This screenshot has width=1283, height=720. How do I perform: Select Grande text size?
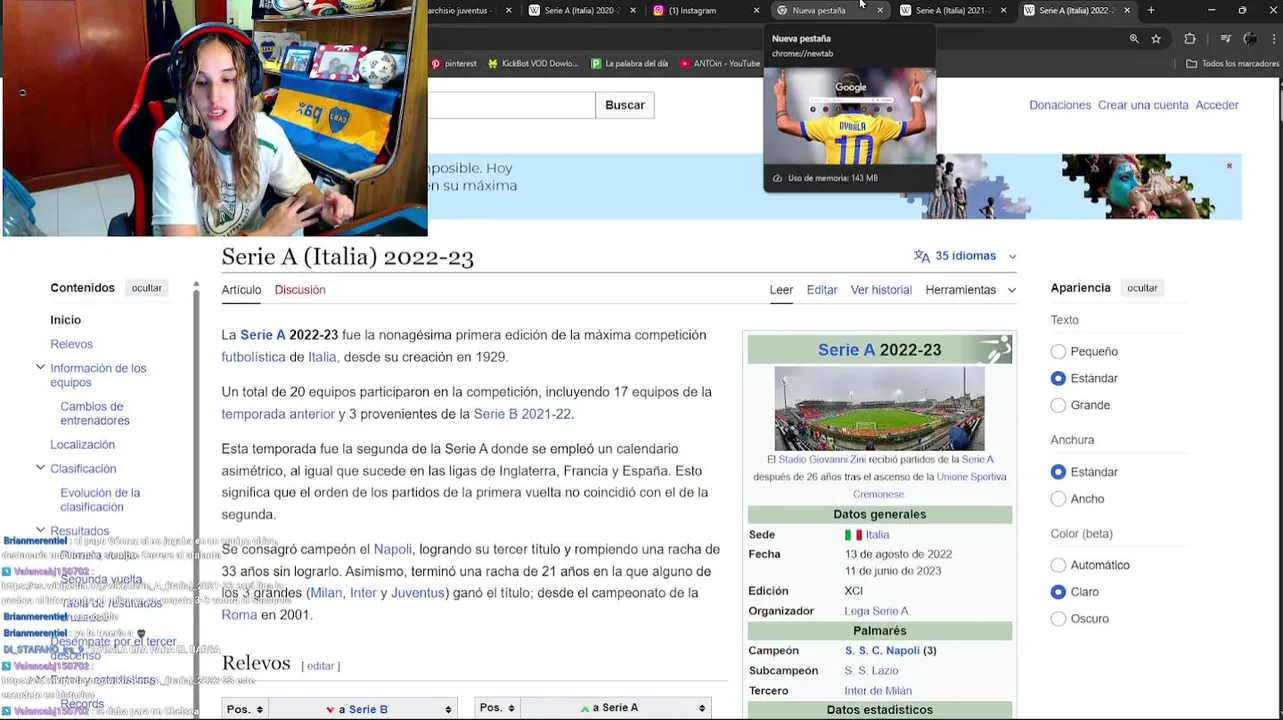(x=1058, y=405)
